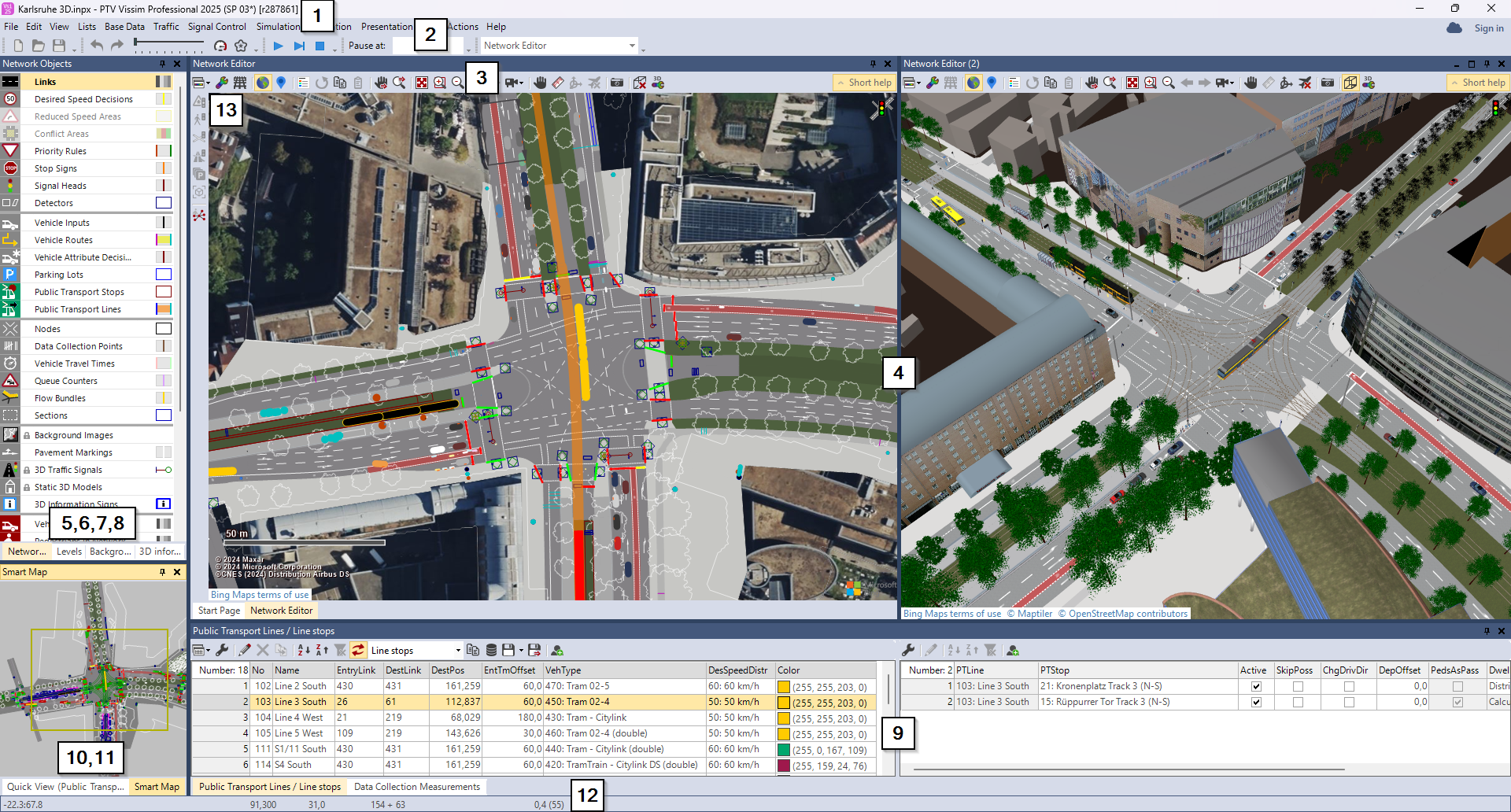Expand the camera position dropdown in Network Editor
Screen dimensions: 1511x812
[521, 83]
